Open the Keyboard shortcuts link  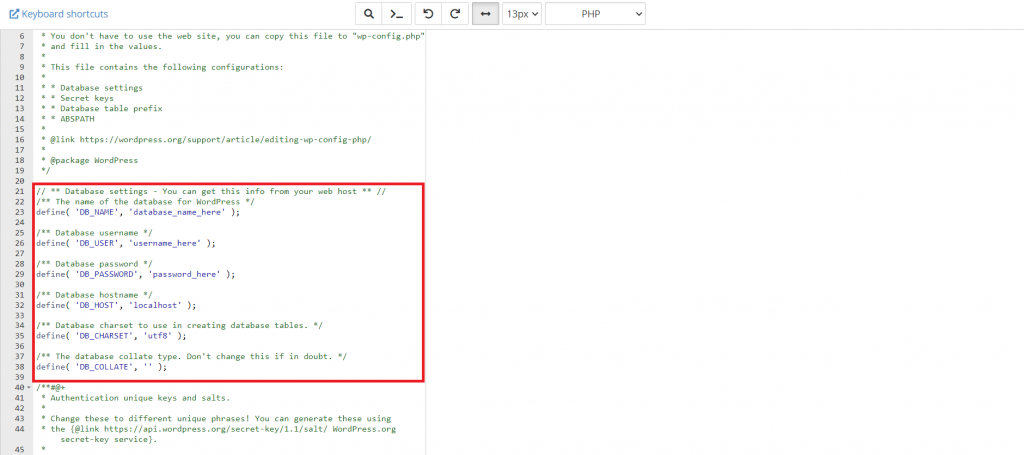pos(65,14)
